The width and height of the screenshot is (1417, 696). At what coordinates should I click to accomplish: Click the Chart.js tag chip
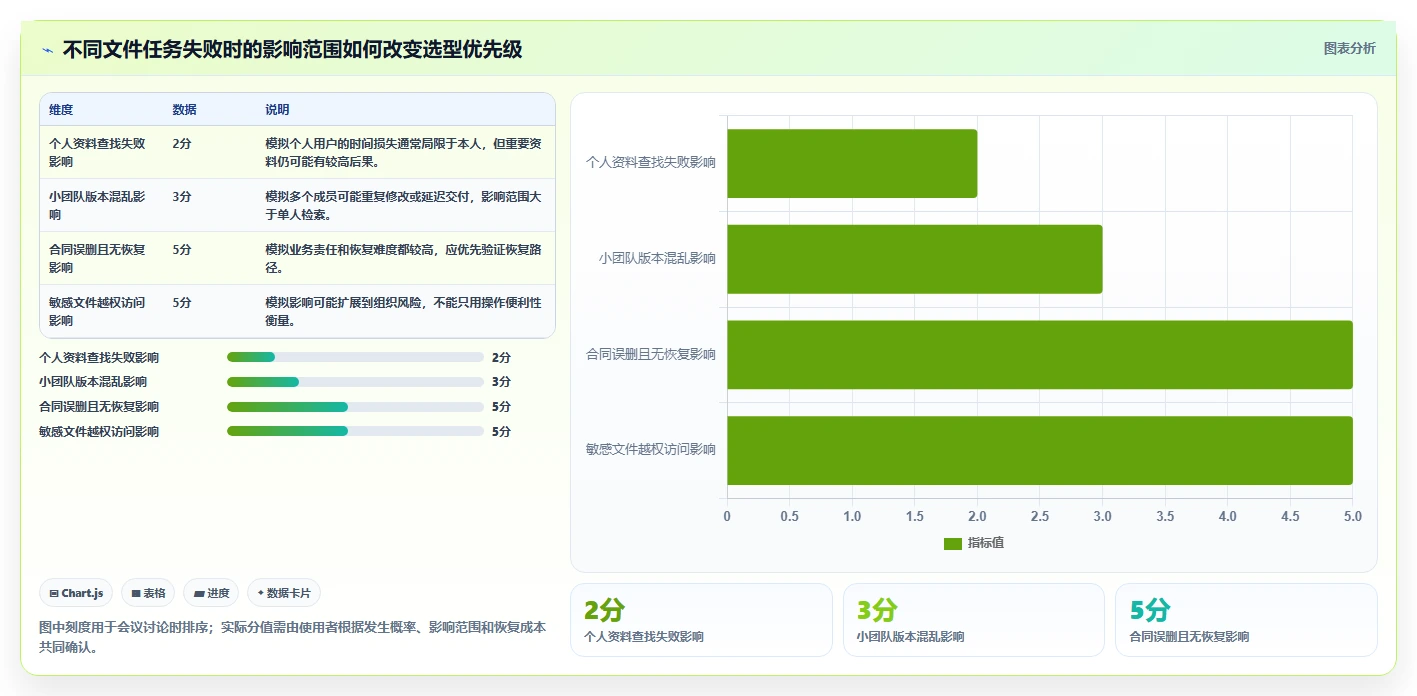point(77,593)
